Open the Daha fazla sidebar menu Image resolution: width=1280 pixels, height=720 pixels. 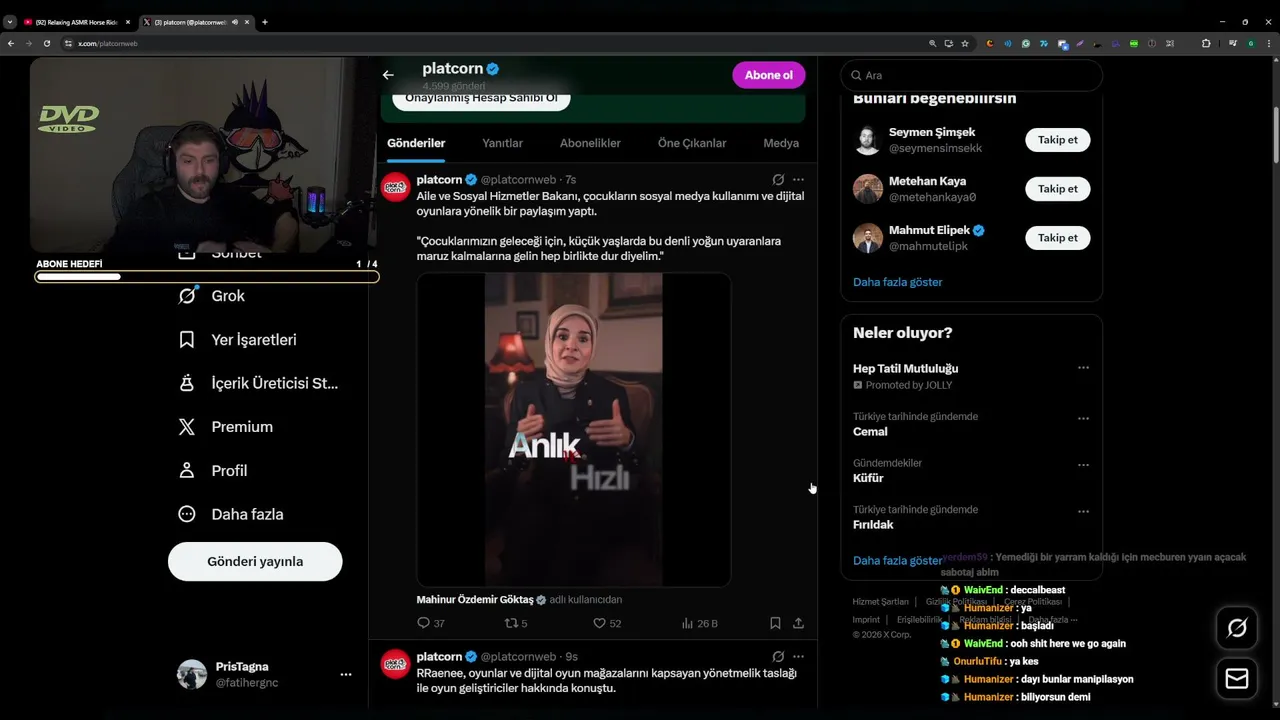tap(230, 514)
